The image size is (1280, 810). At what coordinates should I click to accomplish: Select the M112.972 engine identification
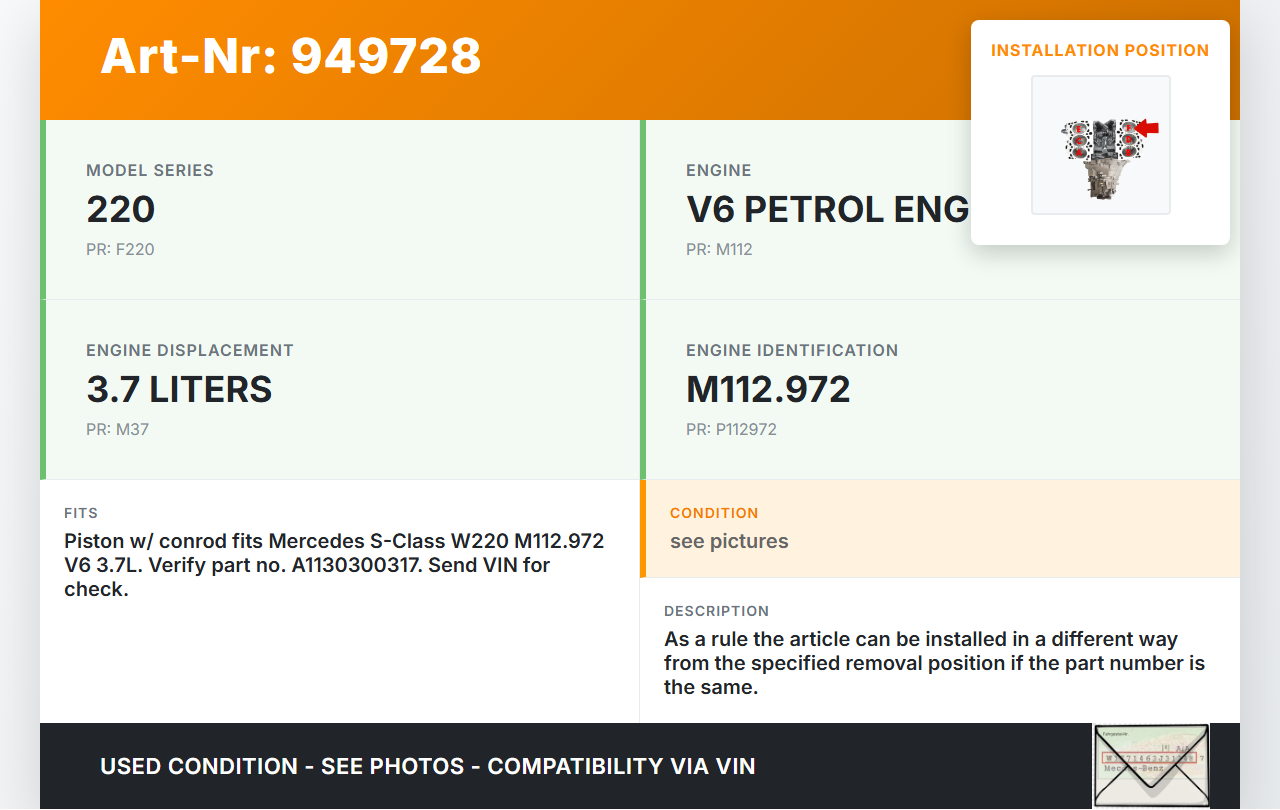click(768, 389)
